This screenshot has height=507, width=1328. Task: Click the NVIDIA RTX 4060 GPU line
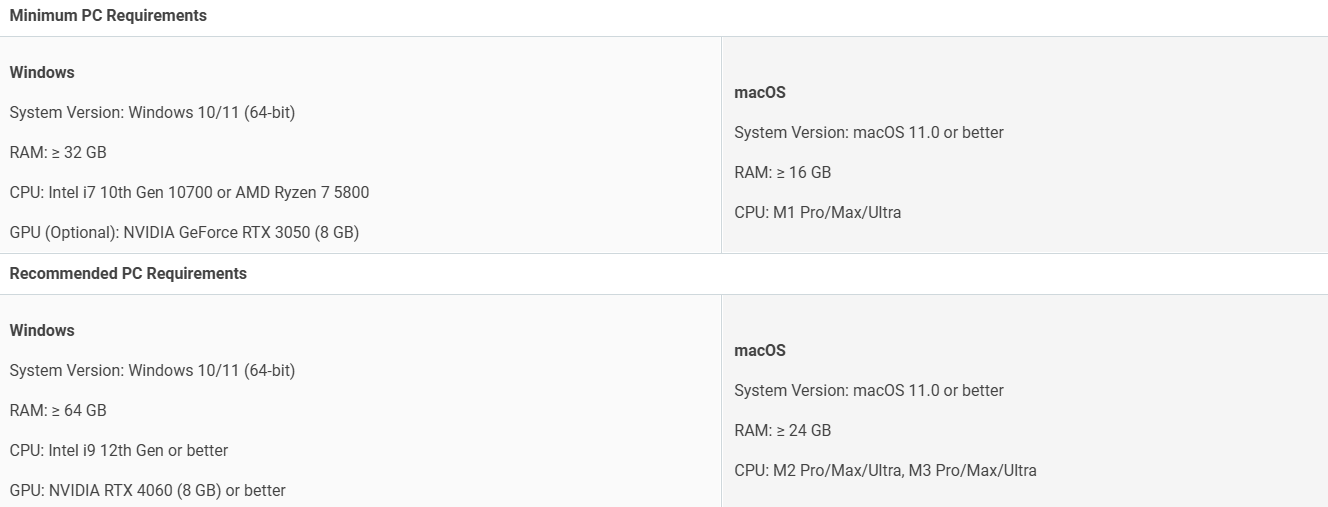pyautogui.click(x=147, y=490)
